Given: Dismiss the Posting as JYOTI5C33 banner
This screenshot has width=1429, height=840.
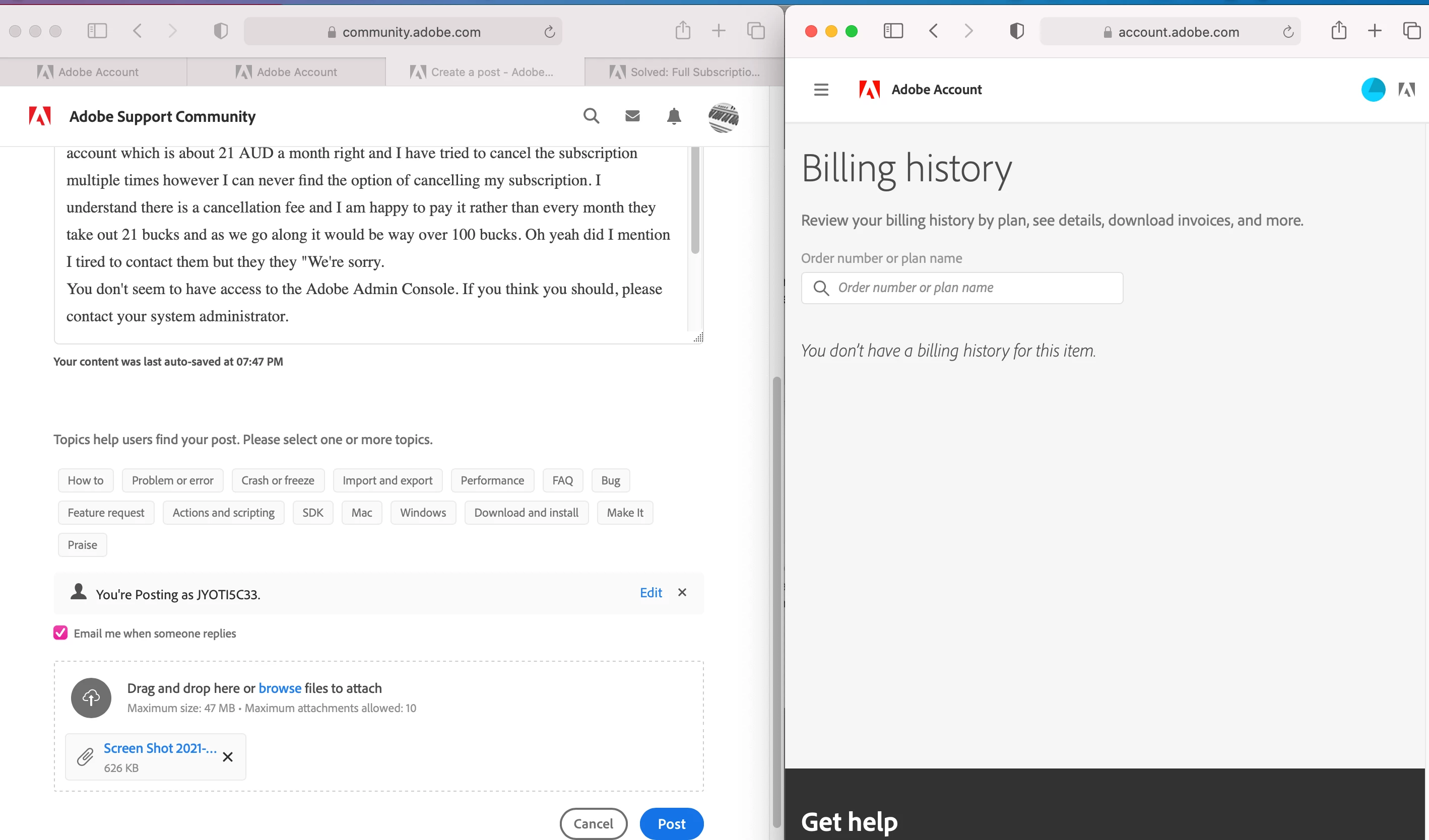Looking at the screenshot, I should pyautogui.click(x=682, y=592).
